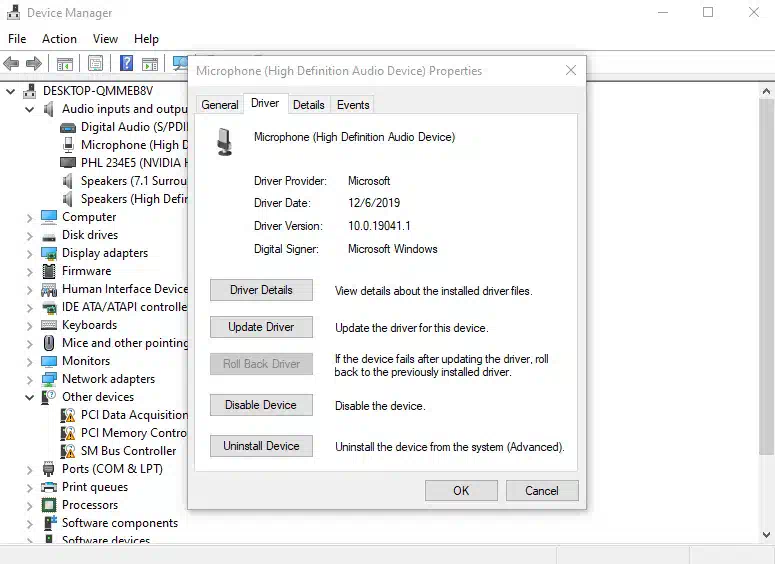Click the Action pane toolbar icon
775x564 pixels.
coord(150,63)
